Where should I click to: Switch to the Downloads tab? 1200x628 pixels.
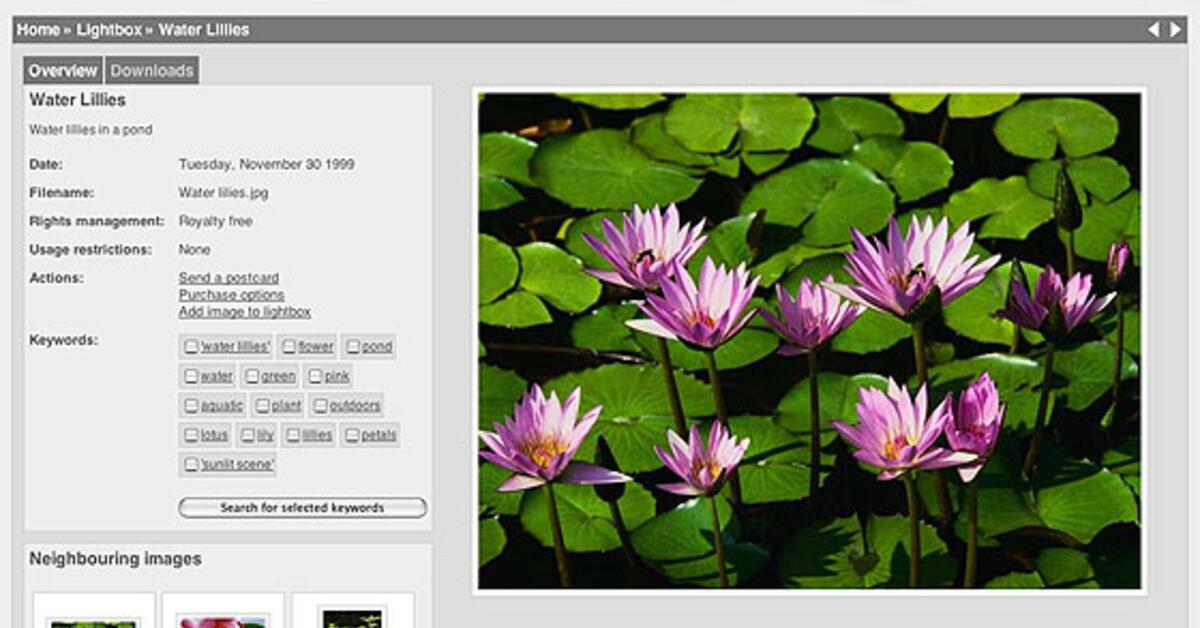pyautogui.click(x=151, y=71)
